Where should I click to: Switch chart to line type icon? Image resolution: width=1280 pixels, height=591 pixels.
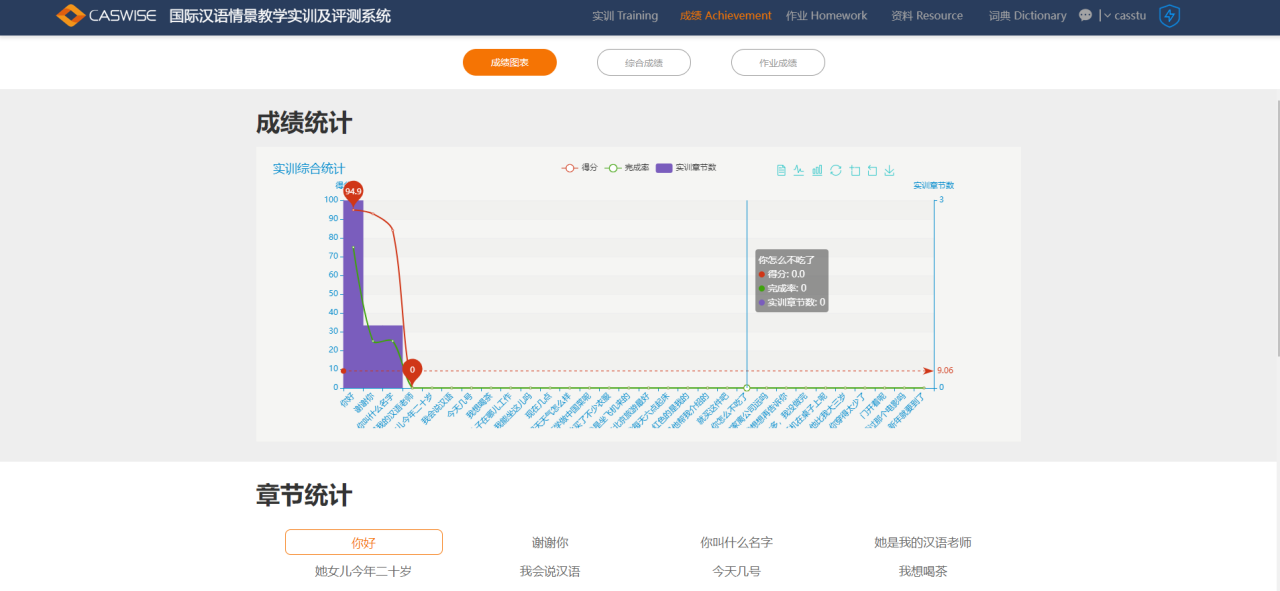tap(799, 170)
